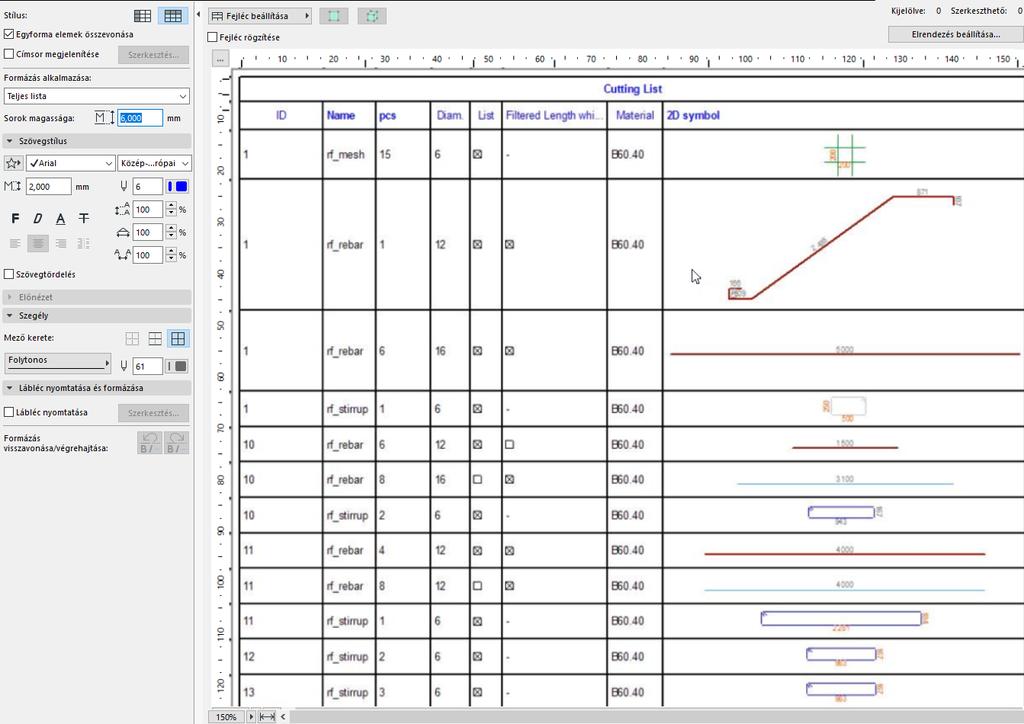Toggle italic D text formatting
Image resolution: width=1024 pixels, height=724 pixels.
[x=38, y=219]
